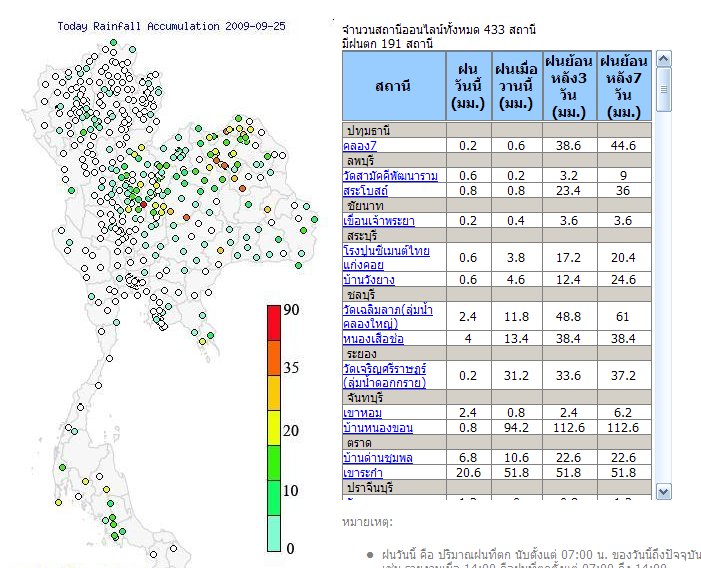Click the ฝนย้อนหลัง3วัน column header
This screenshot has width=701, height=568.
pyautogui.click(x=570, y=86)
